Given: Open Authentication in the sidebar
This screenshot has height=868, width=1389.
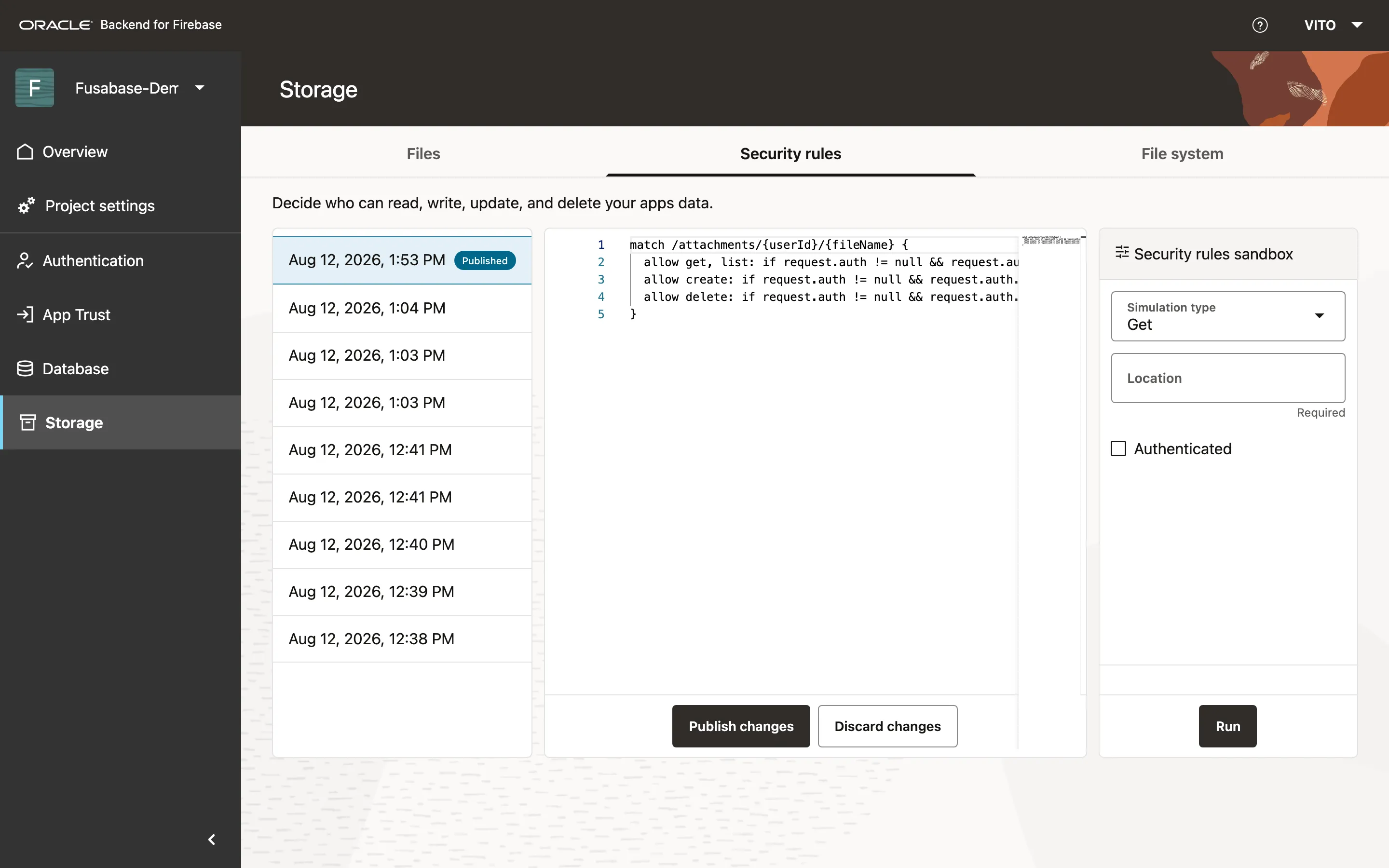Looking at the screenshot, I should pyautogui.click(x=121, y=260).
